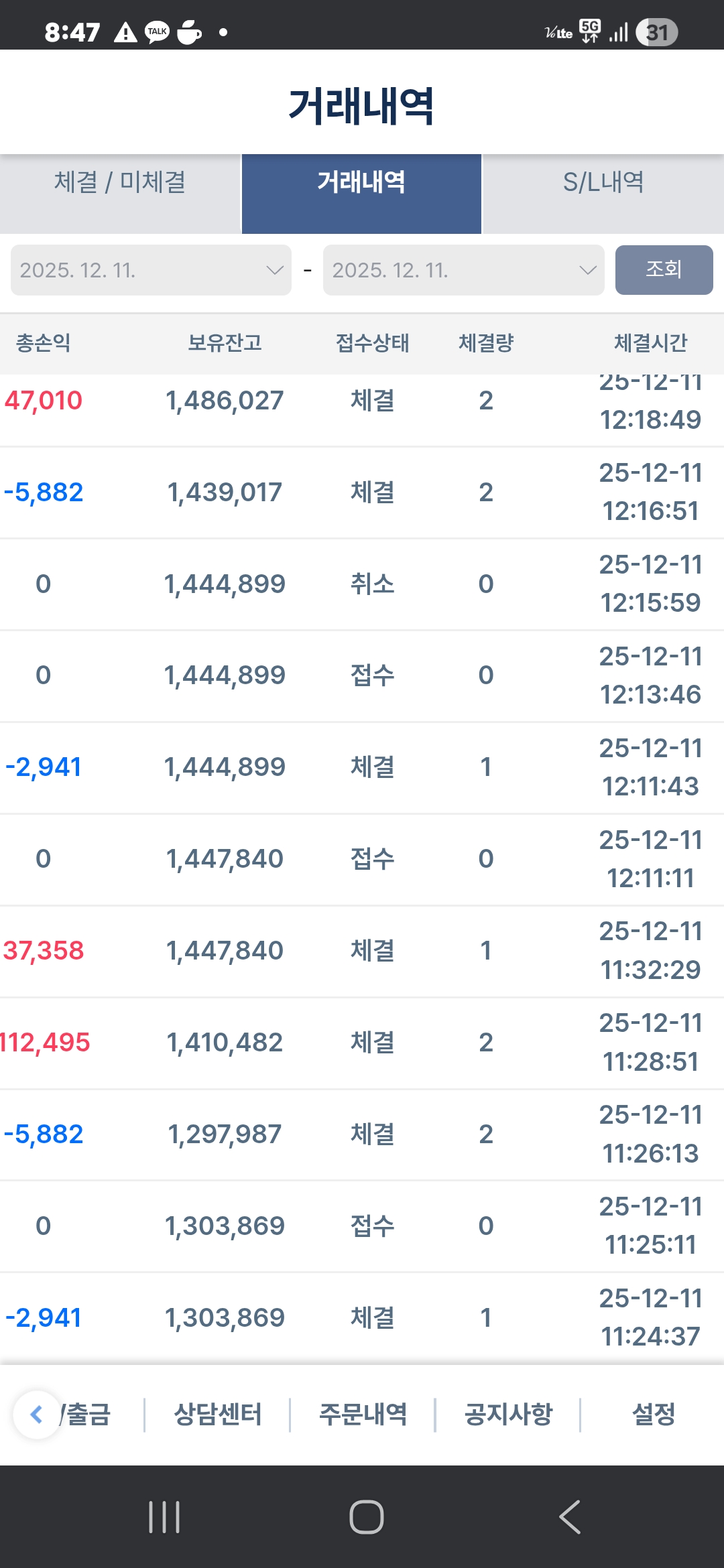Open the end date dropdown 2025. 12. 11.
Image resolution: width=724 pixels, height=1568 pixels.
click(x=463, y=270)
